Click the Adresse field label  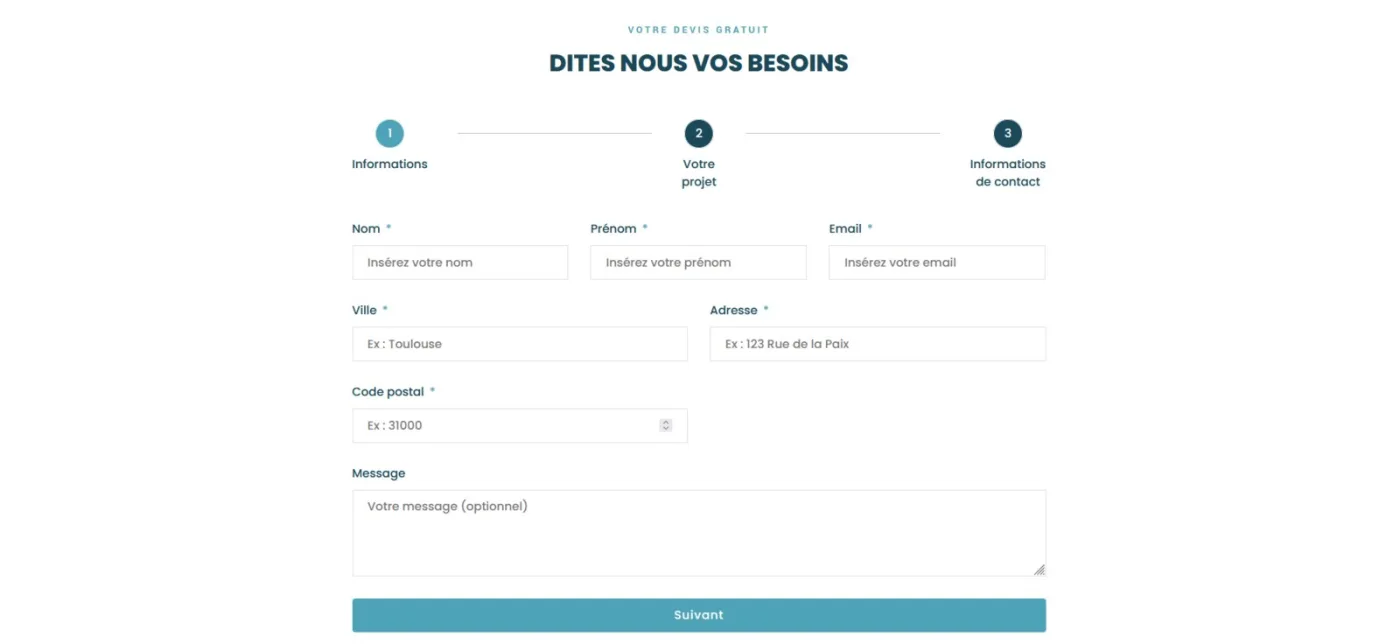733,310
